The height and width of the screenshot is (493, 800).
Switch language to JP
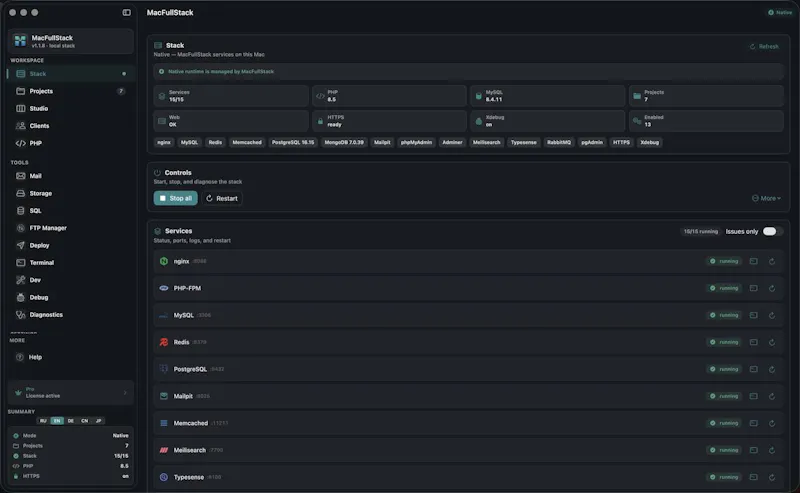[x=98, y=421]
